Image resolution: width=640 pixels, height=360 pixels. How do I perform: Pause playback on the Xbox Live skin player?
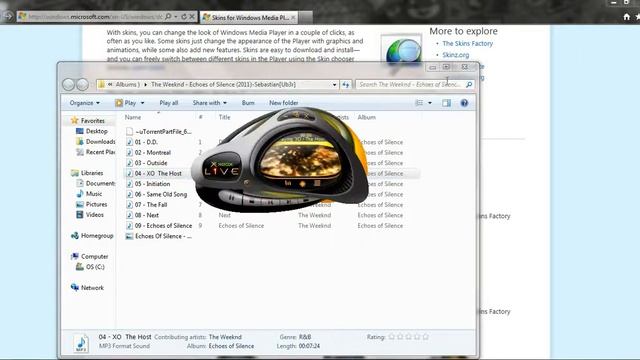[x=231, y=198]
